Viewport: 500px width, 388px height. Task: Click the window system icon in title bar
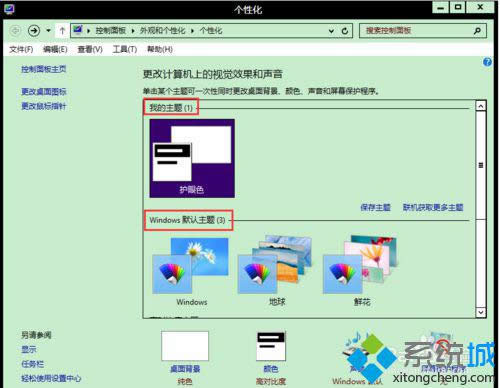pyautogui.click(x=9, y=9)
